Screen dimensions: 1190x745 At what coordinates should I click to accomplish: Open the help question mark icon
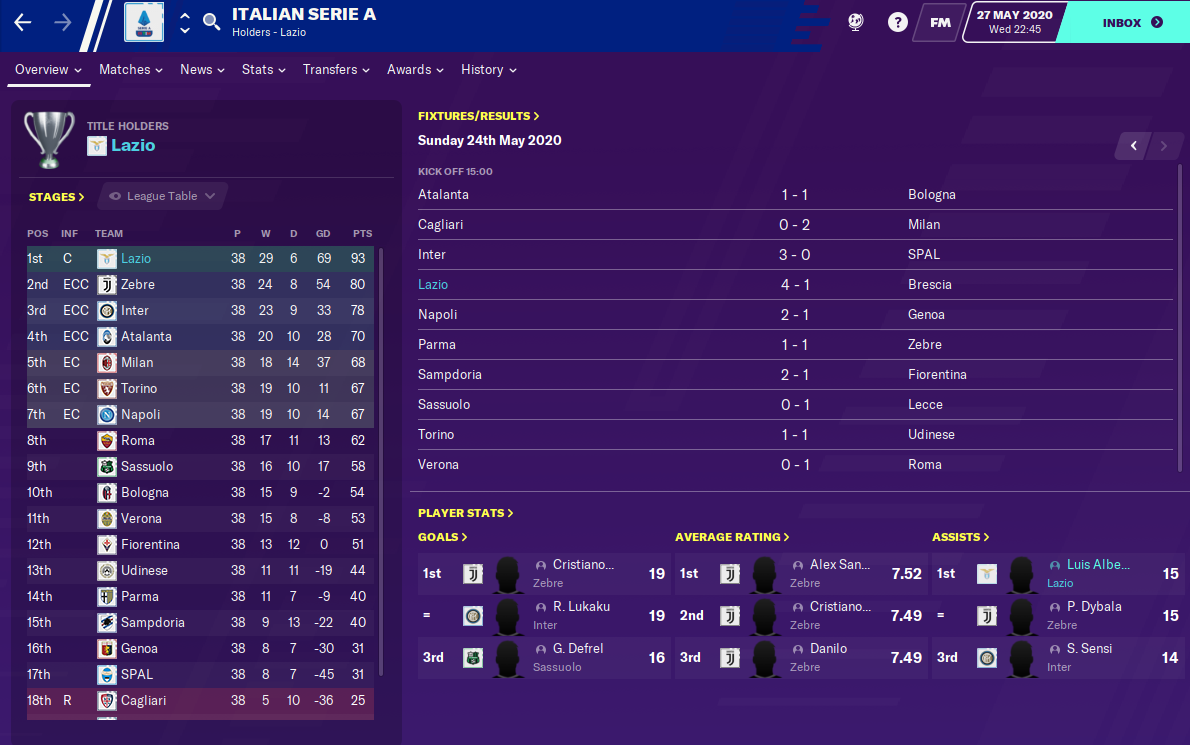(x=897, y=22)
